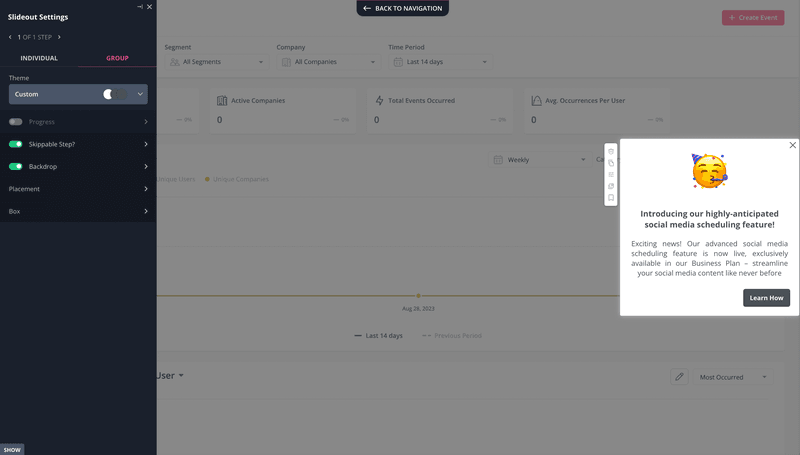Go to previous step using left arrow
The height and width of the screenshot is (455, 800).
(x=11, y=37)
